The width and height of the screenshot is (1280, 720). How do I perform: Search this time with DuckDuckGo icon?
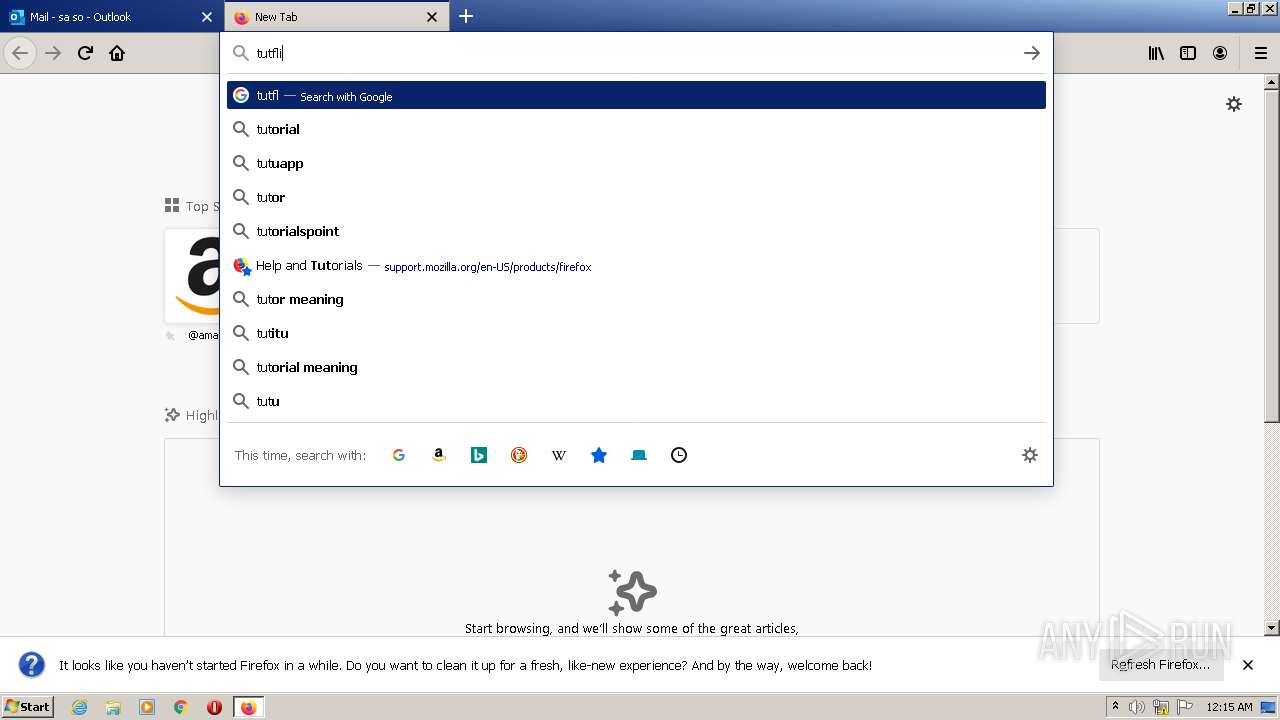519,455
